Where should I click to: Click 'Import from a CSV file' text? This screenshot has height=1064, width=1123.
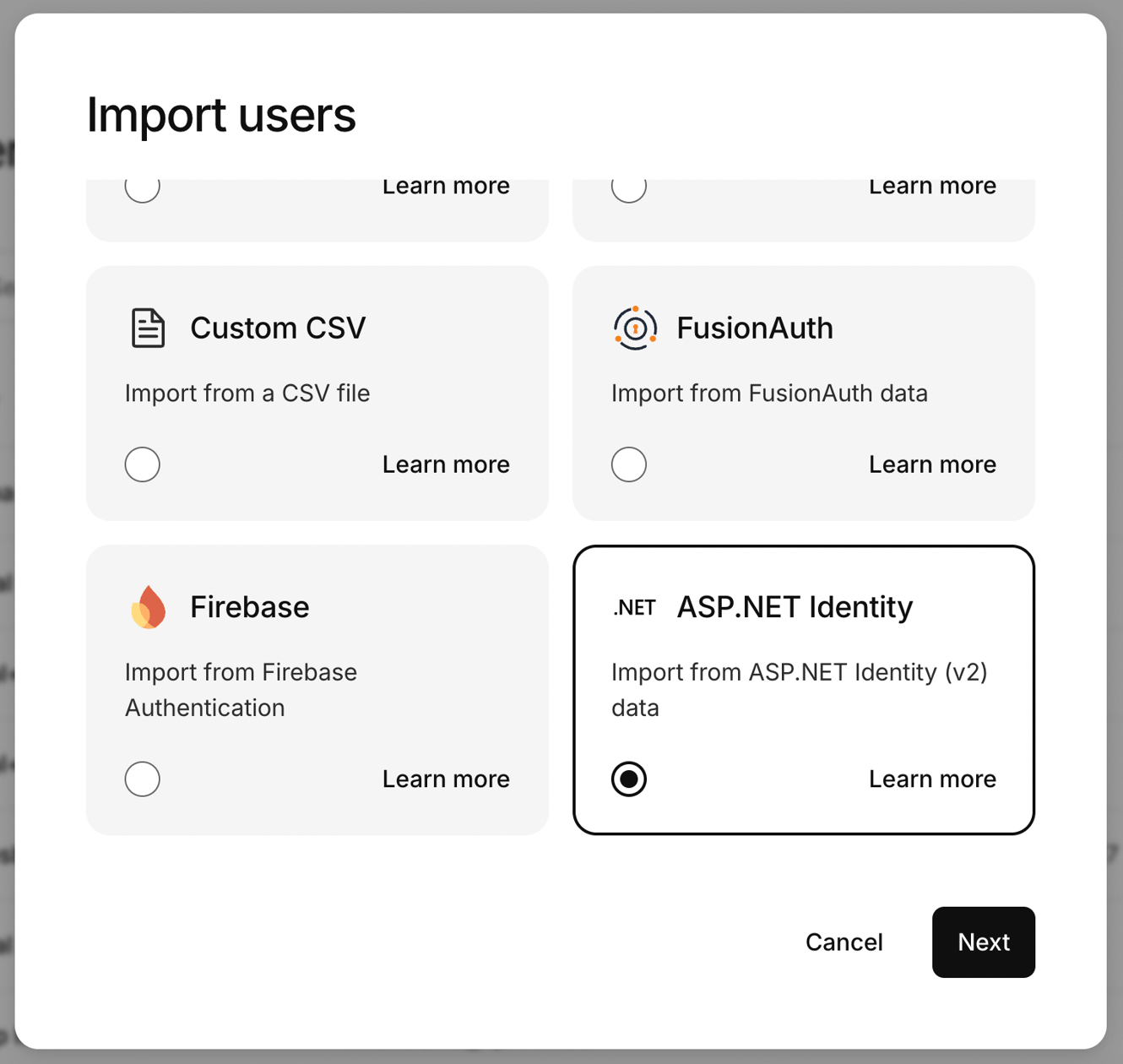247,394
